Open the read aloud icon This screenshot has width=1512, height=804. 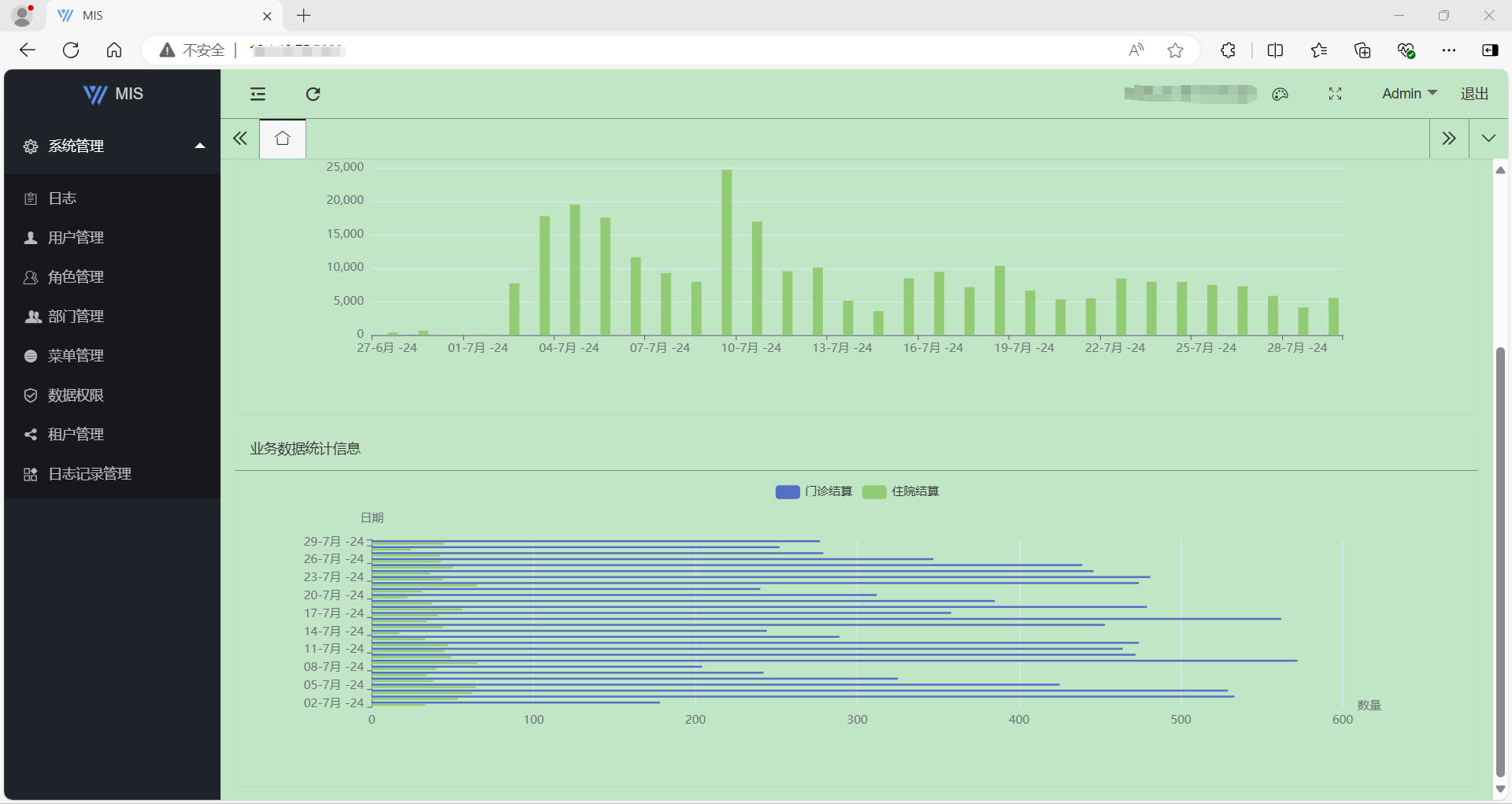1136,50
